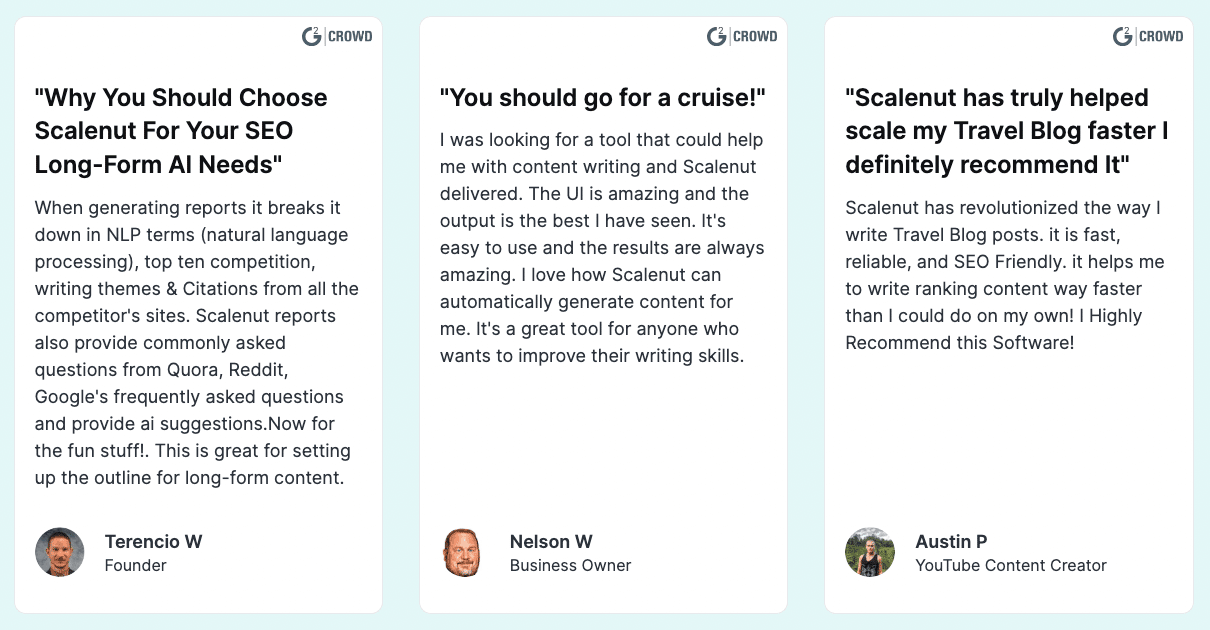Open Terencio W's profile photo
The image size is (1210, 630).
point(60,552)
